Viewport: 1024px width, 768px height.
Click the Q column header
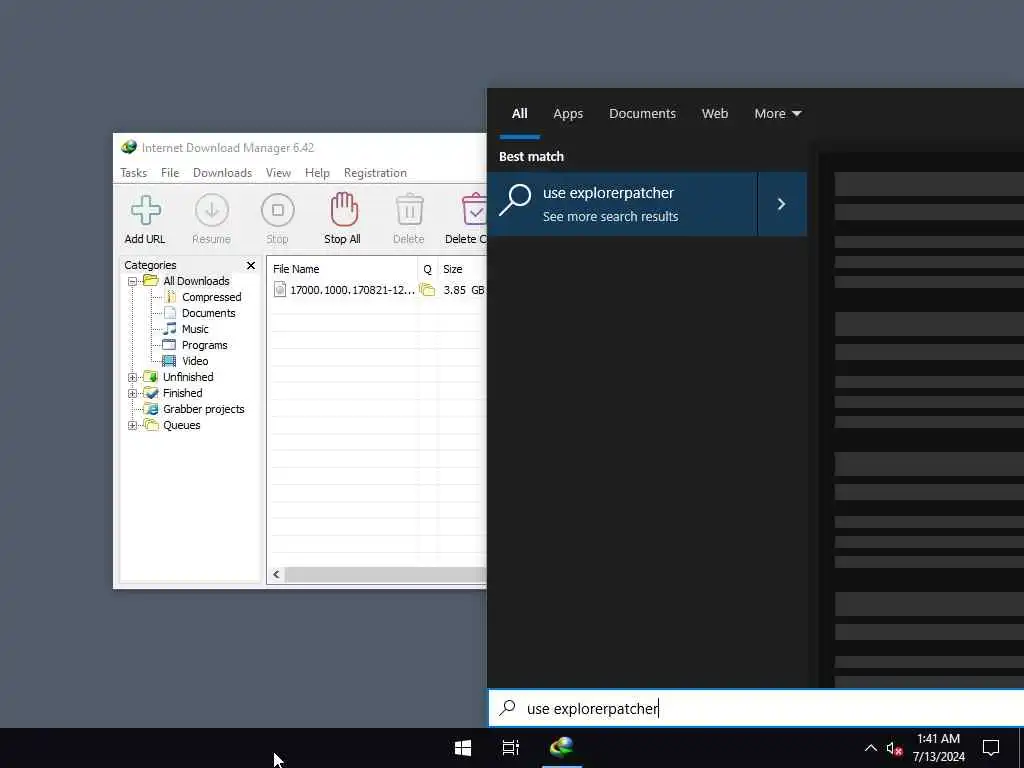[x=428, y=269]
